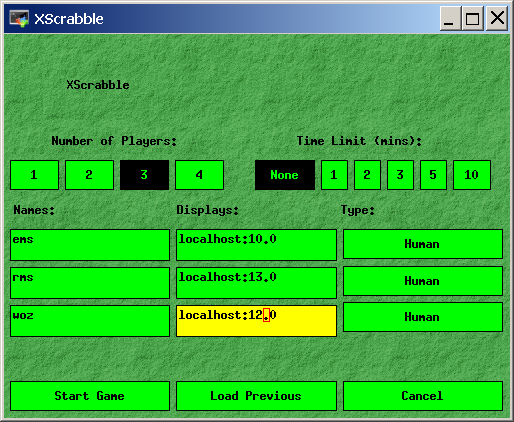Click the Type: label
Viewport: 514px width, 422px height.
point(358,210)
